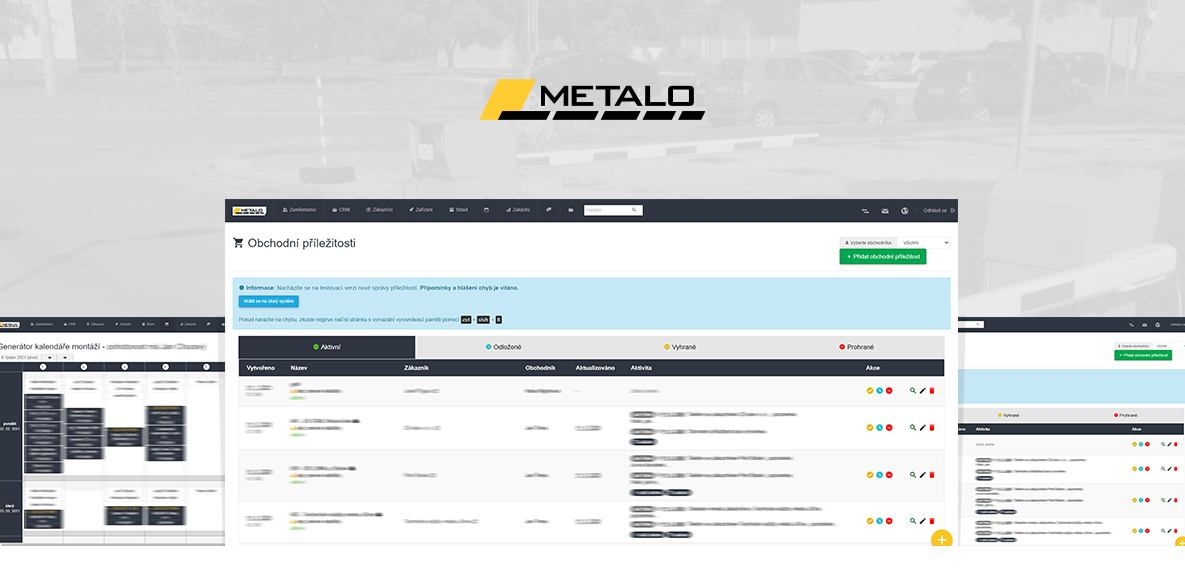Click the Obchodní příležitosti page heading
Viewport: 1185px width, 580px height.
302,243
